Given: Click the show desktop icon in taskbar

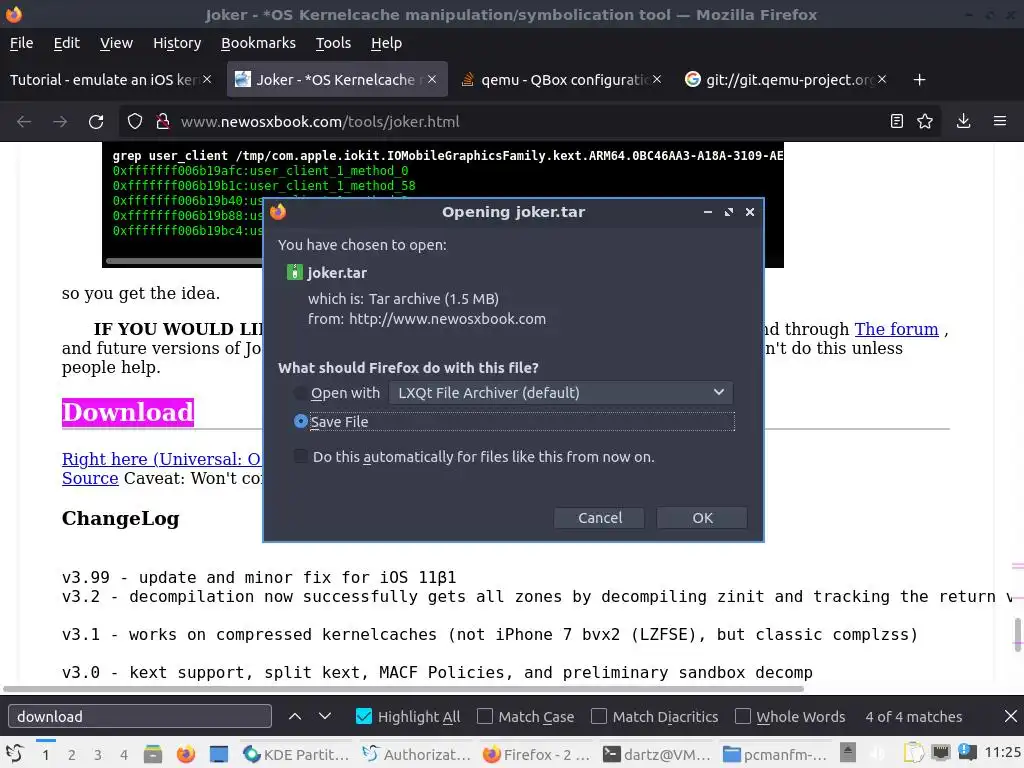Looking at the screenshot, I should (219, 754).
